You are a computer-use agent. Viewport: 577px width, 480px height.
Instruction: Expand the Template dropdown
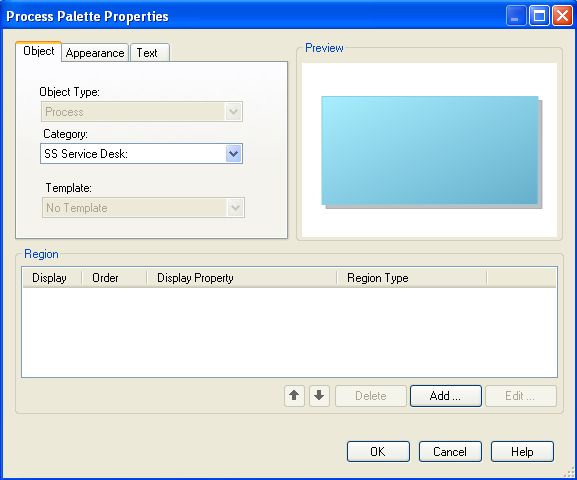click(236, 208)
